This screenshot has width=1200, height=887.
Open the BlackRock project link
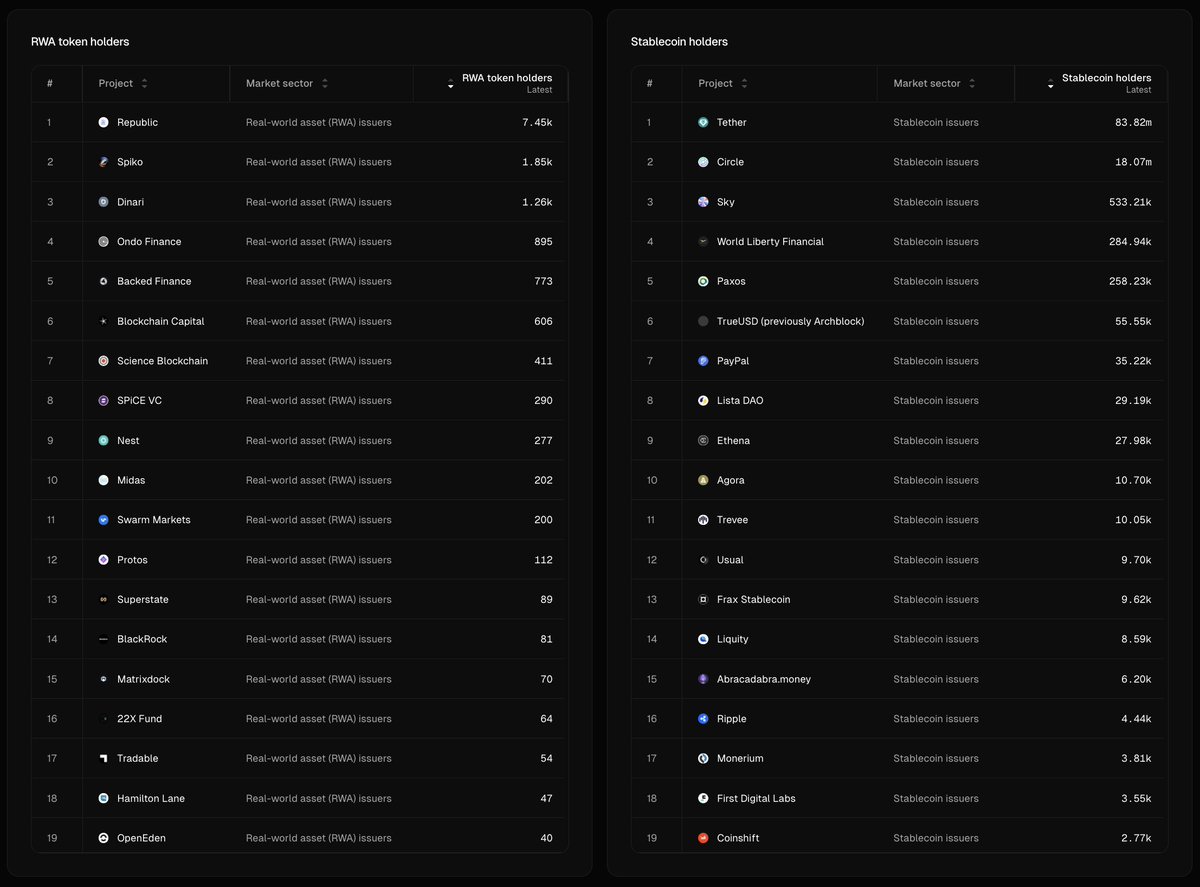(142, 639)
